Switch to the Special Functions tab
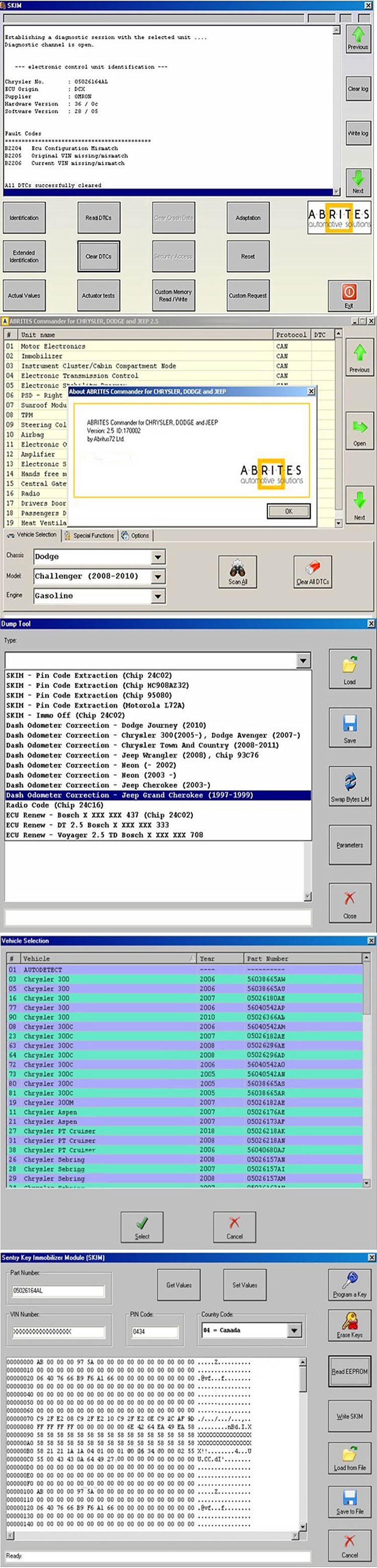 tap(89, 536)
